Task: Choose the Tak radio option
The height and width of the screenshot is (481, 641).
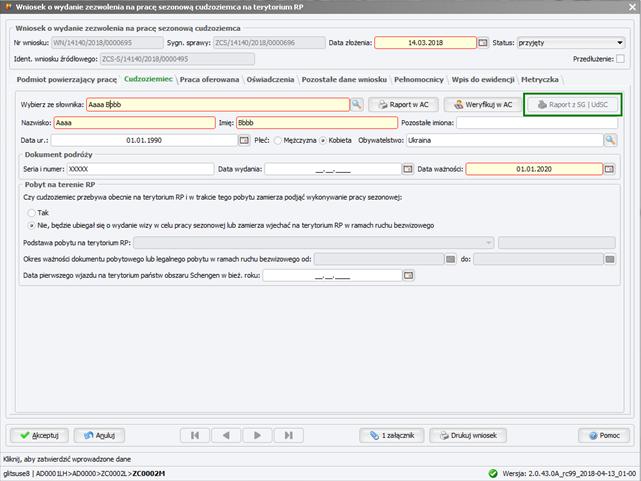Action: tap(31, 213)
